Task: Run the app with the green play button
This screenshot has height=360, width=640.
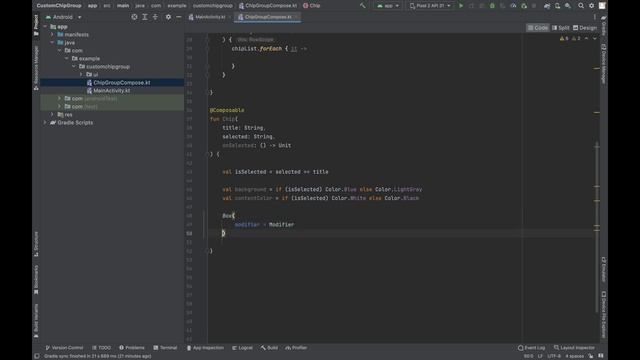Action: [461, 6]
